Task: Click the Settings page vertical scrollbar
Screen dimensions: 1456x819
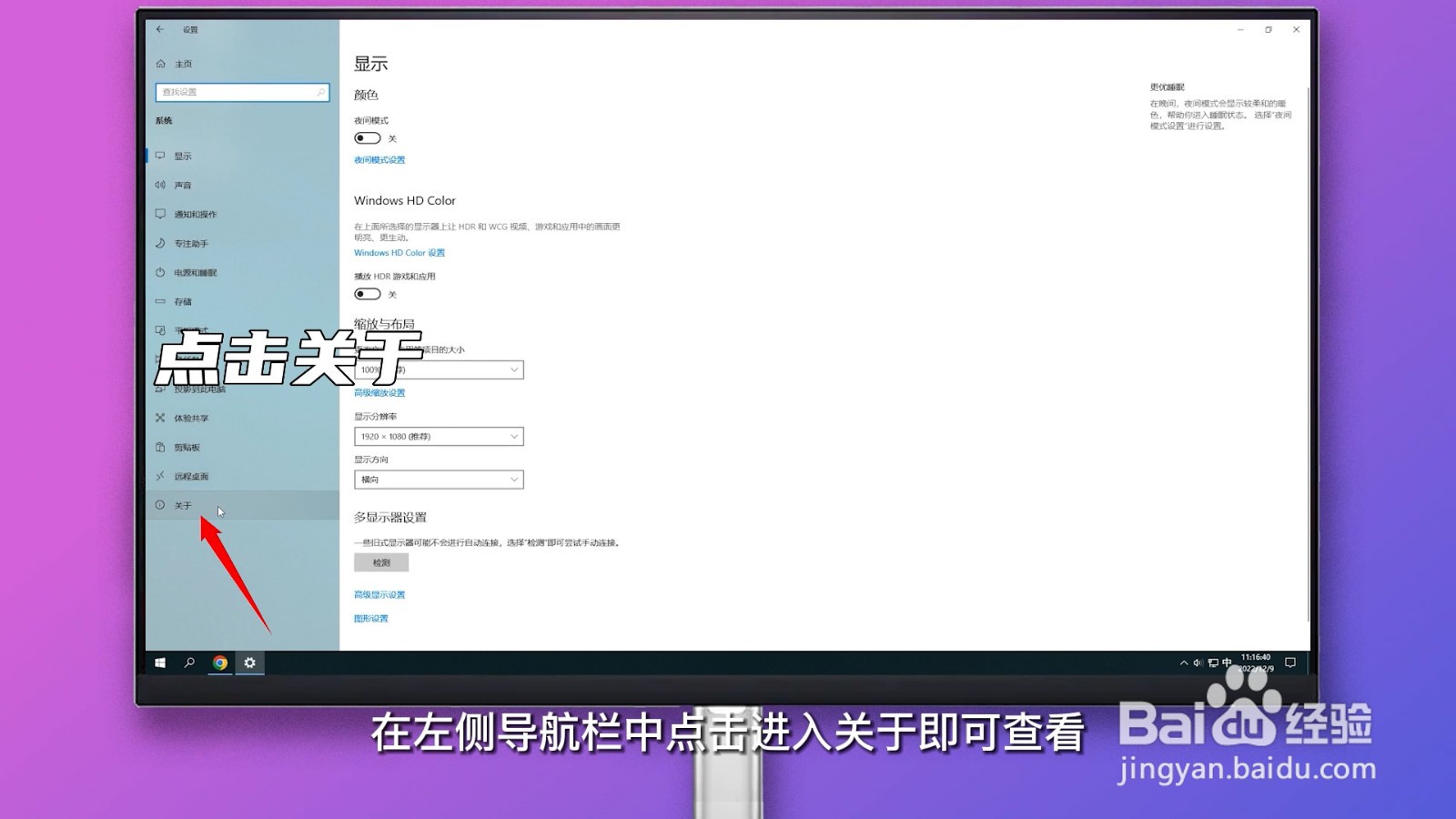Action: (x=1308, y=355)
